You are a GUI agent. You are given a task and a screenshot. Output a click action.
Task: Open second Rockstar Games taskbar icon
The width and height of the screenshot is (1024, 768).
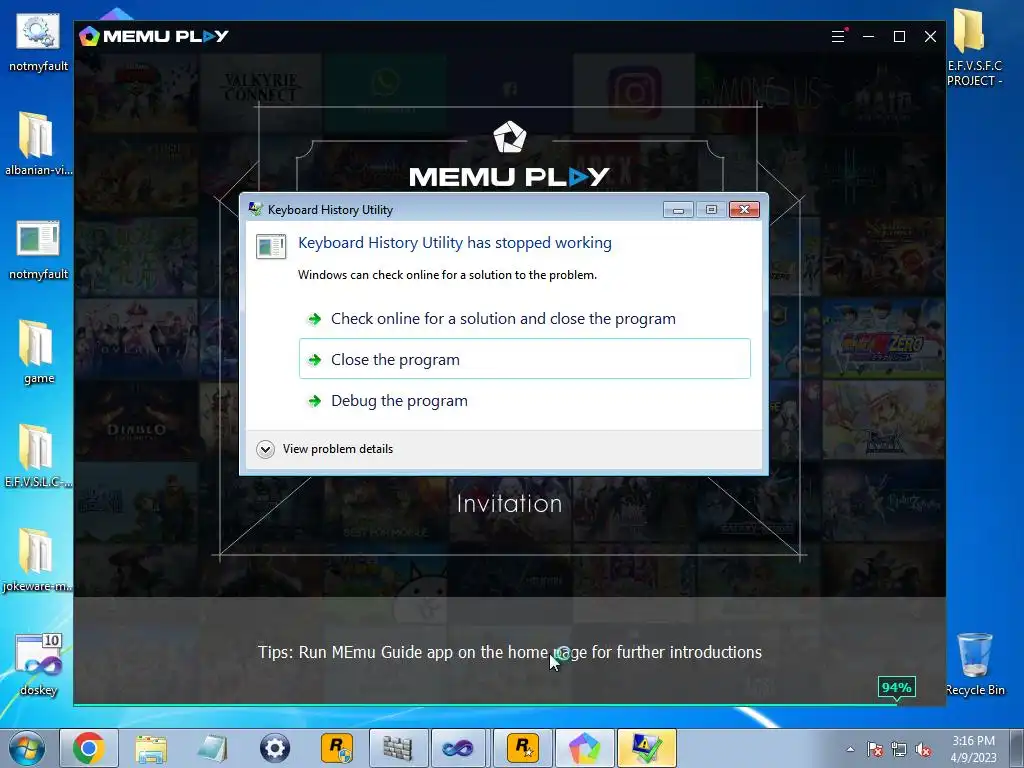522,748
